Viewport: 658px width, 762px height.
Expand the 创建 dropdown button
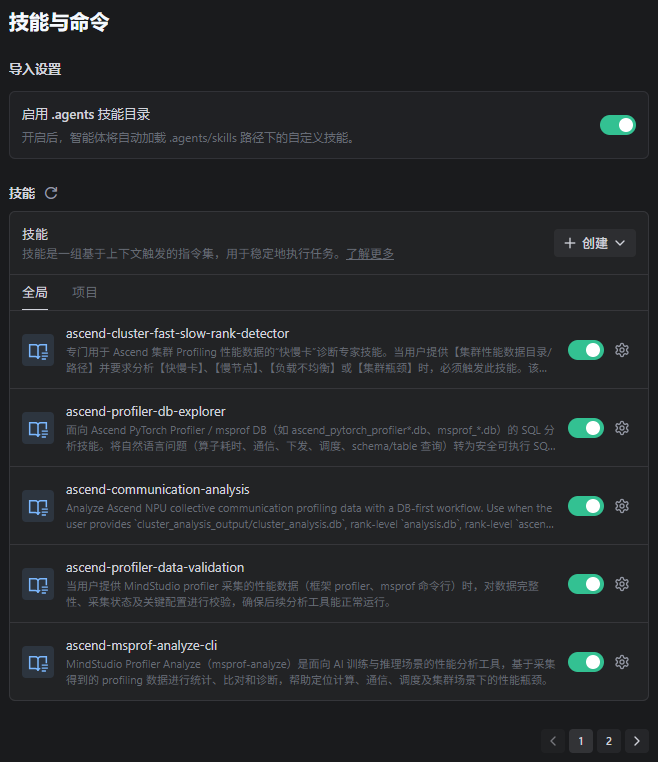[595, 243]
